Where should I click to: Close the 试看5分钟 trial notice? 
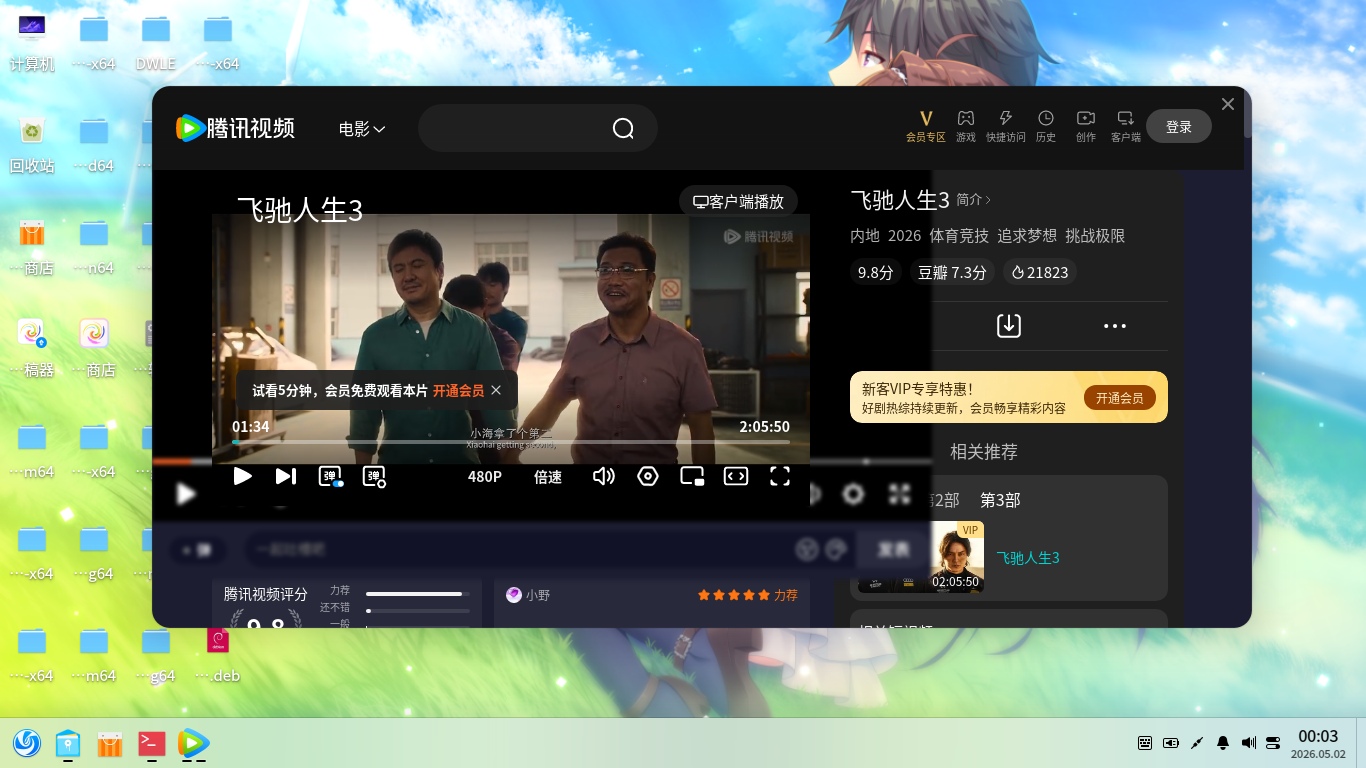(x=496, y=390)
